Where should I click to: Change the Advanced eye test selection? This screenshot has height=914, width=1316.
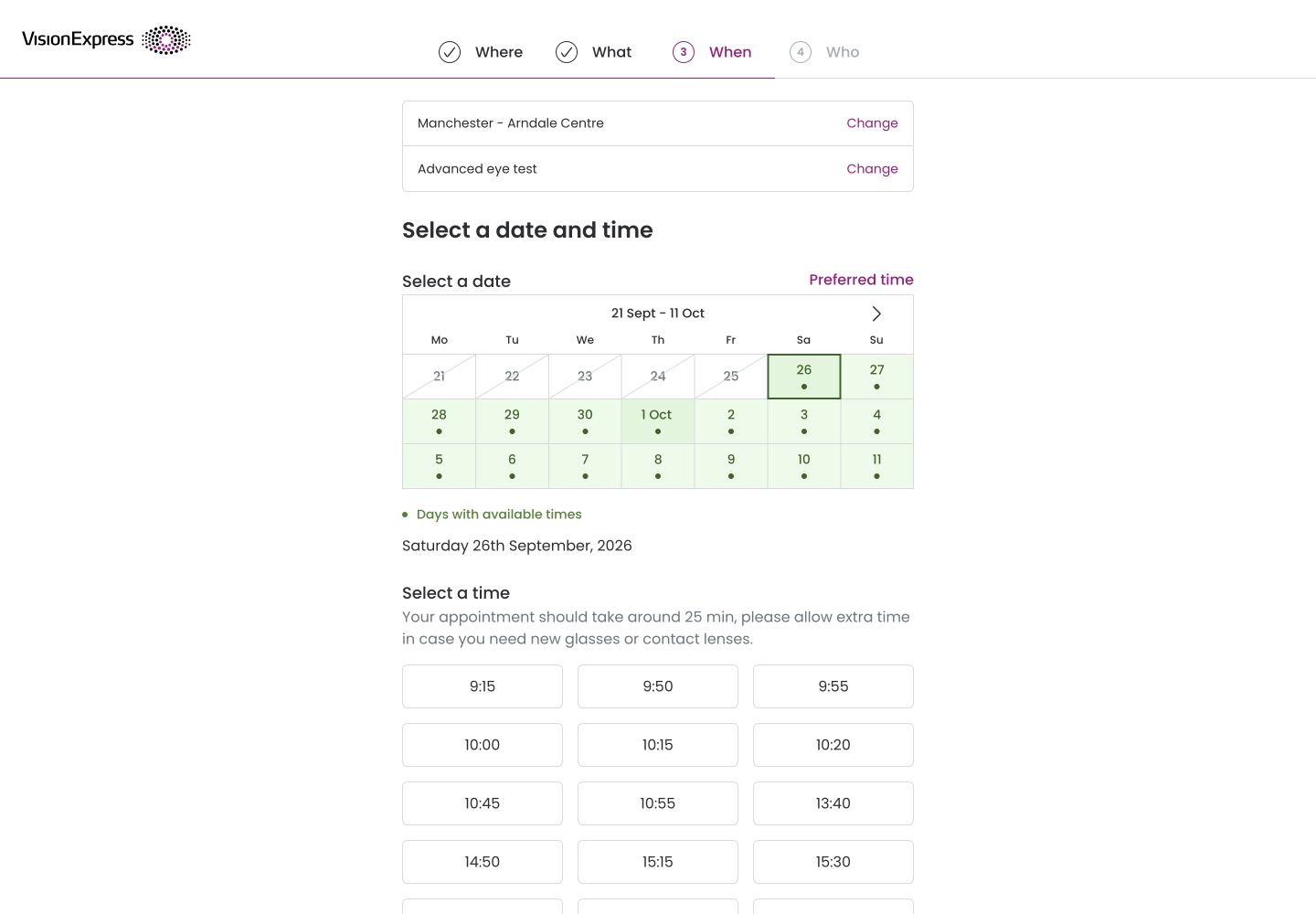click(872, 169)
